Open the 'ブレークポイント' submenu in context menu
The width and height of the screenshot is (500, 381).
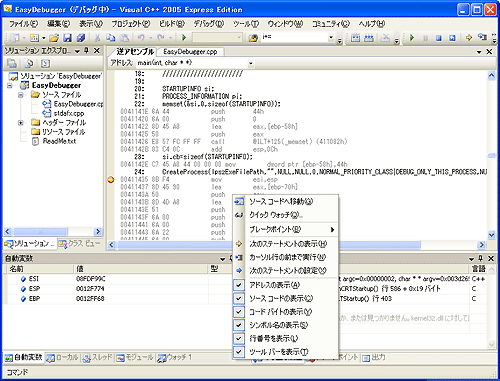pyautogui.click(x=286, y=229)
